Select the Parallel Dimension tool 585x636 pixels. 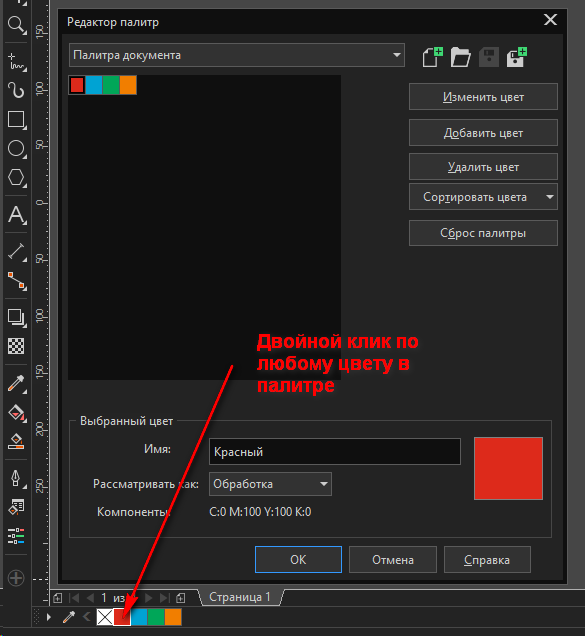(x=16, y=252)
